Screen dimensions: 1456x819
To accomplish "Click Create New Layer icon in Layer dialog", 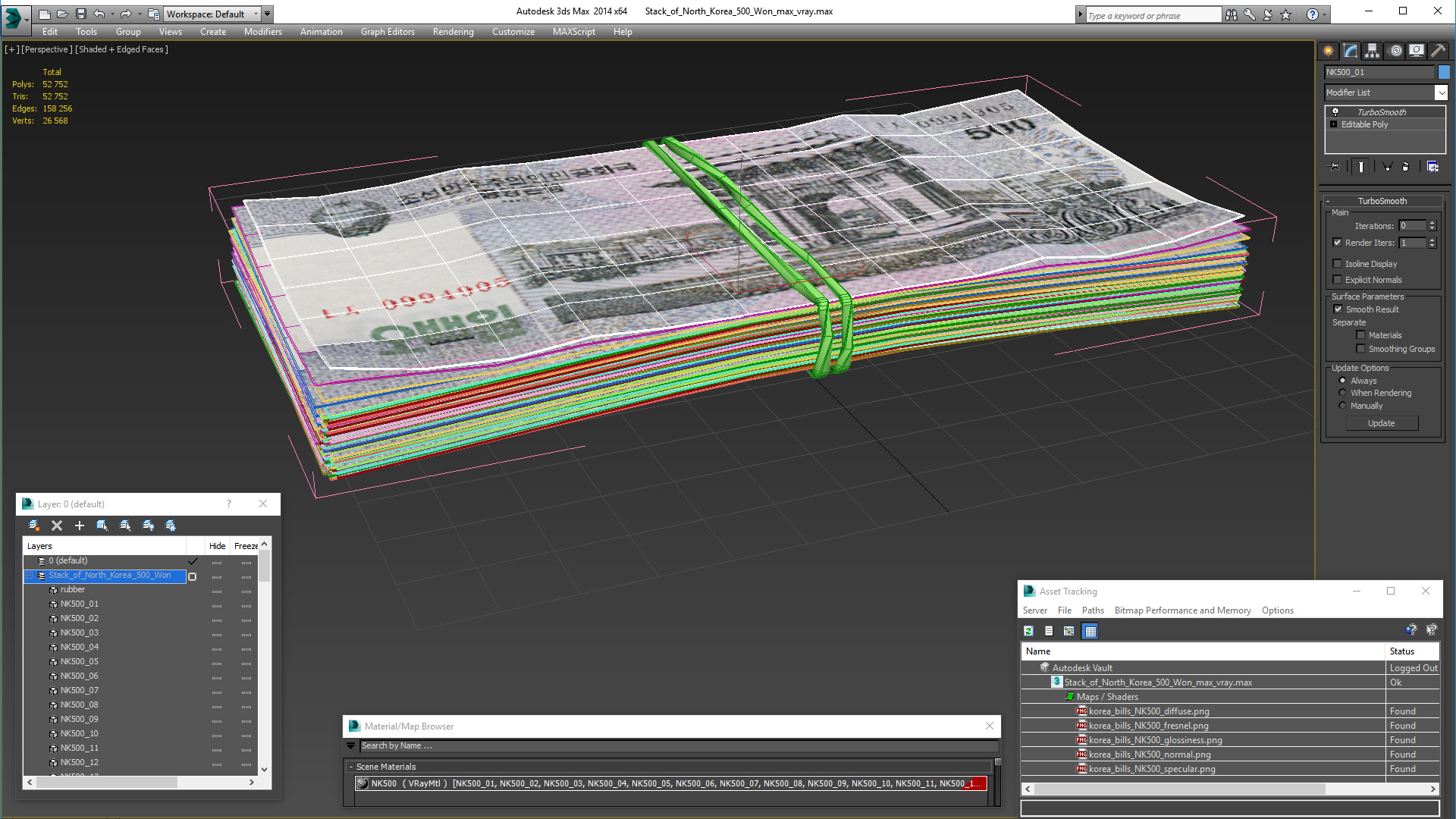I will tap(33, 526).
